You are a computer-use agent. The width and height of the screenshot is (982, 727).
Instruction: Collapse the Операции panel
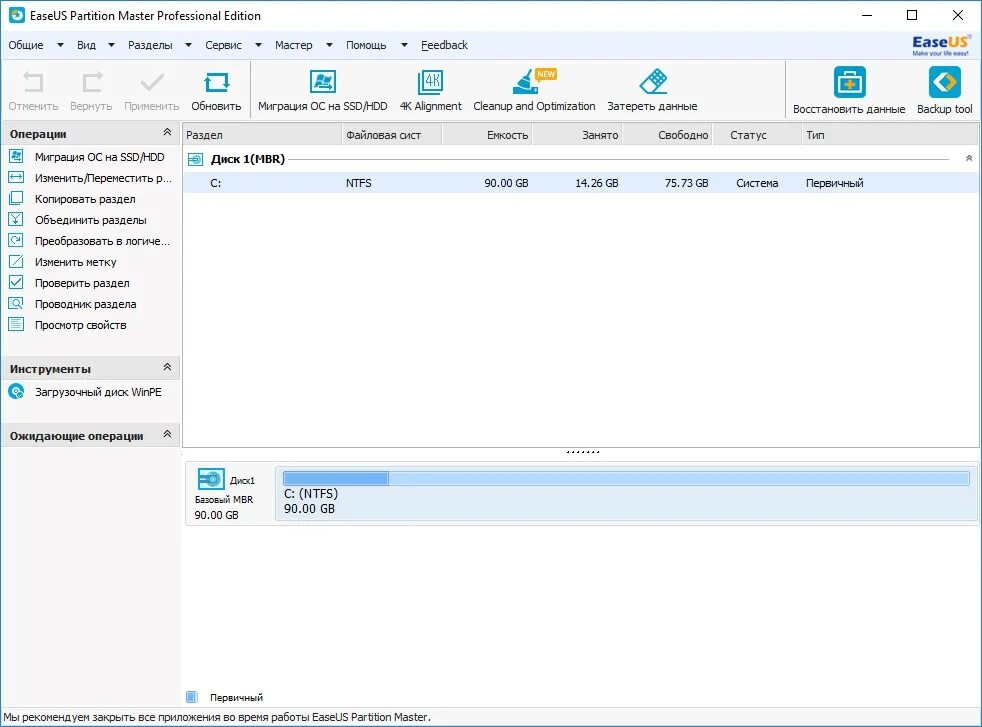168,131
